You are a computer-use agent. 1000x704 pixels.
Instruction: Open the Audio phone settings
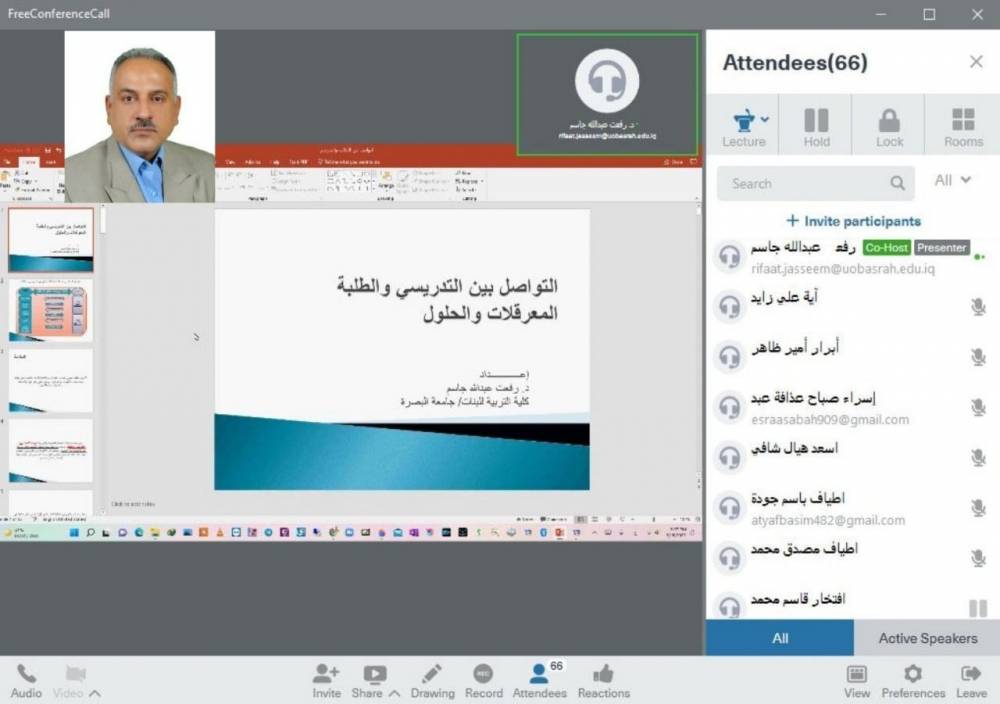[26, 678]
